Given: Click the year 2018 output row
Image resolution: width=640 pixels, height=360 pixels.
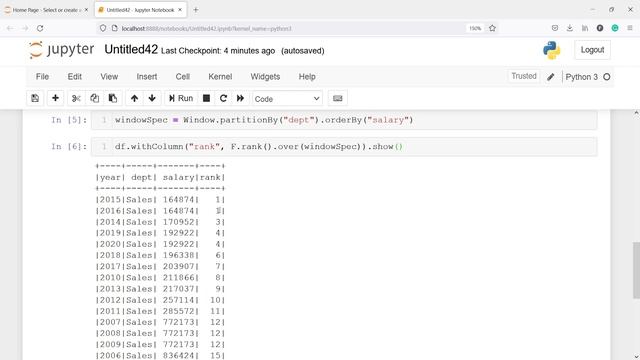Looking at the screenshot, I should click(x=160, y=256).
